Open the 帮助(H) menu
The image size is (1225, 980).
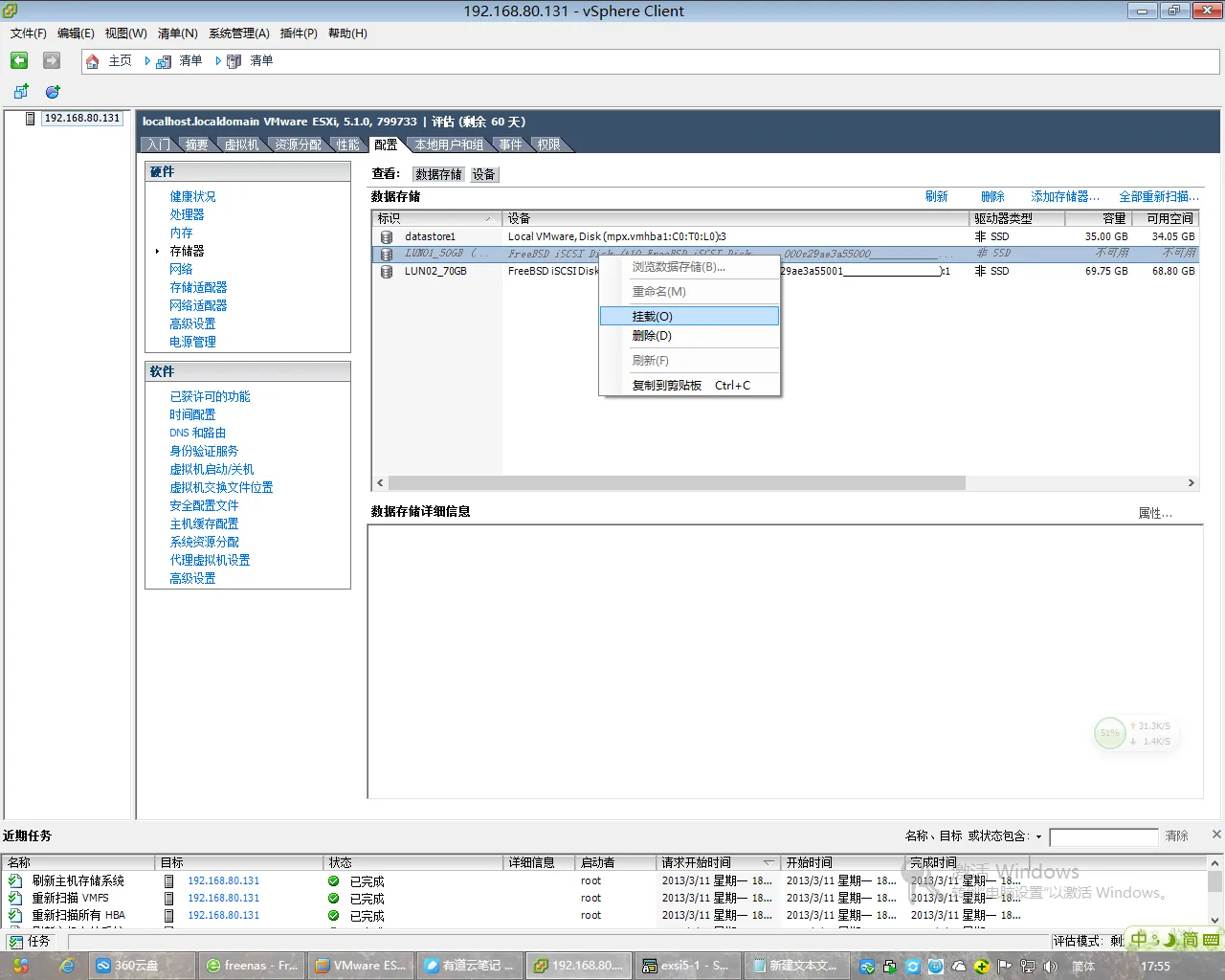pyautogui.click(x=347, y=33)
